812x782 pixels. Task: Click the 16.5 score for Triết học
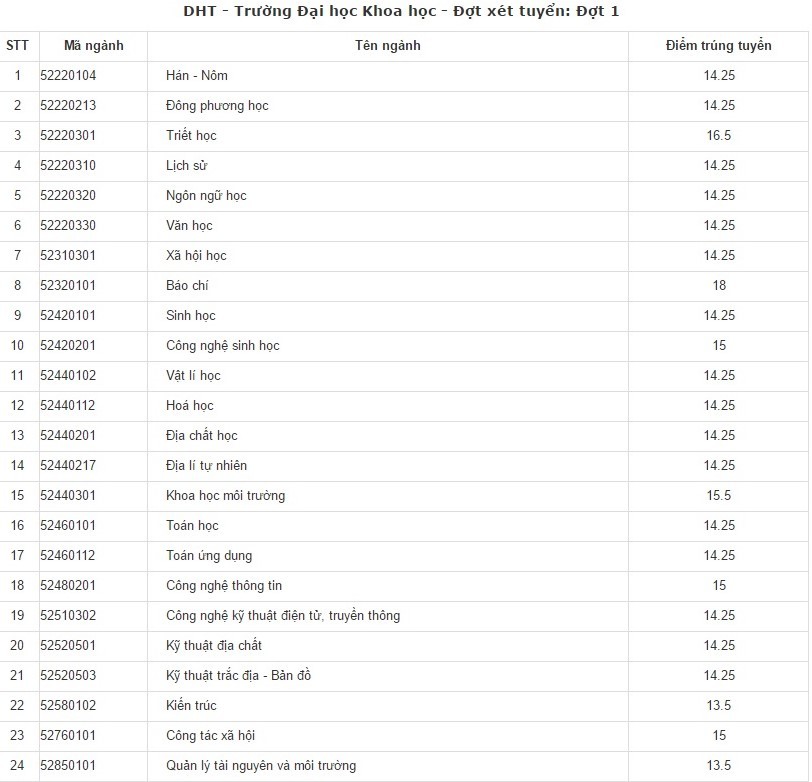click(718, 136)
